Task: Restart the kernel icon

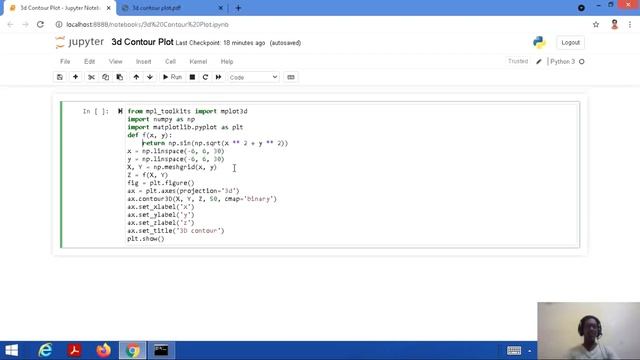Action: pyautogui.click(x=205, y=77)
